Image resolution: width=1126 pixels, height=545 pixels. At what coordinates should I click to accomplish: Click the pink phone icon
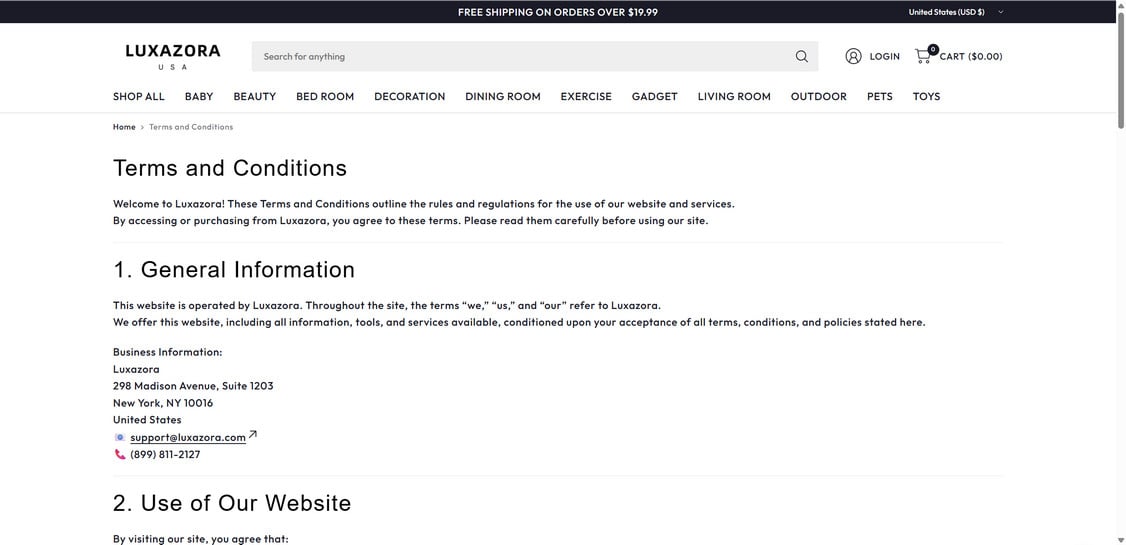120,455
